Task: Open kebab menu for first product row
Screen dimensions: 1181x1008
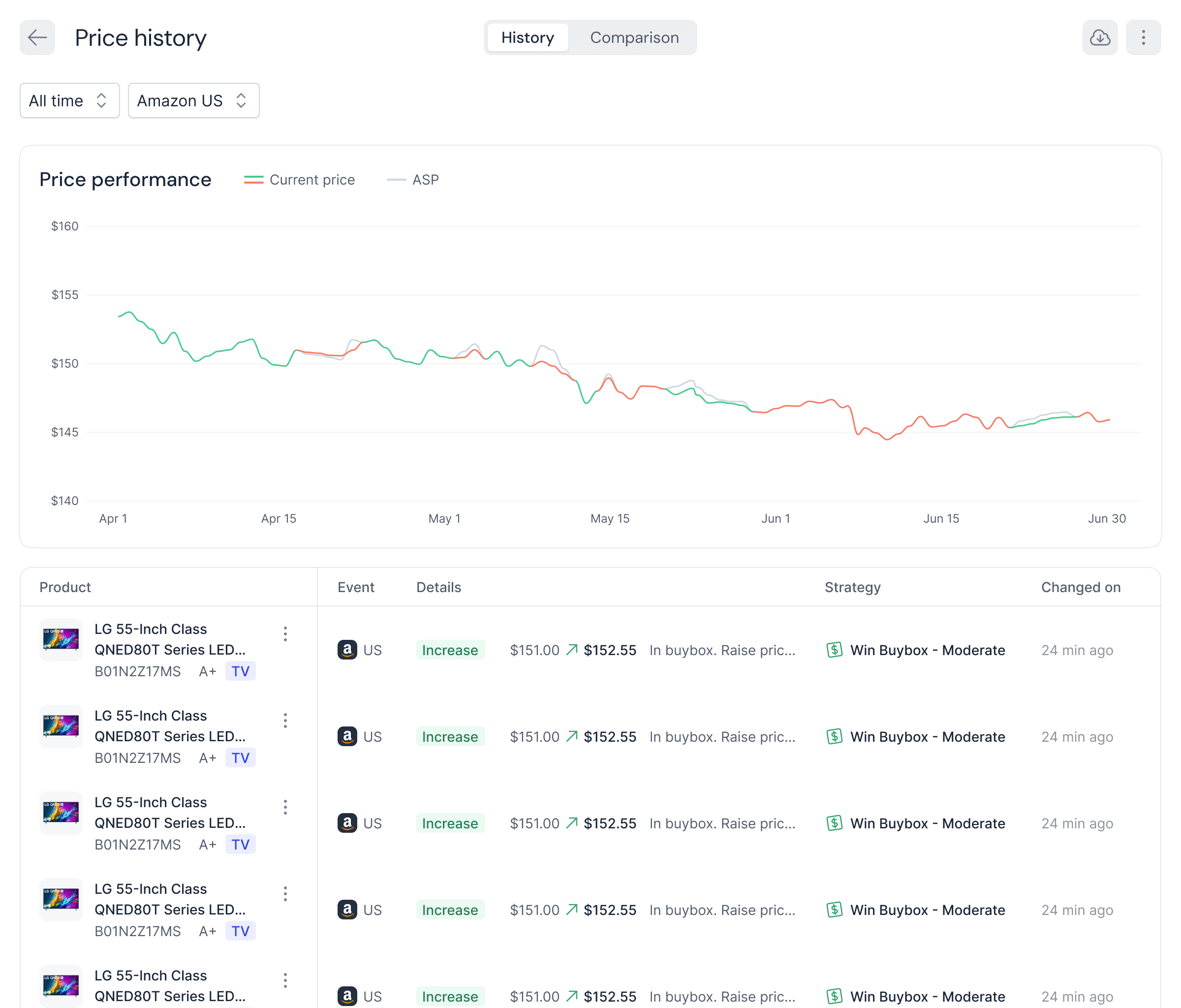Action: tap(285, 634)
